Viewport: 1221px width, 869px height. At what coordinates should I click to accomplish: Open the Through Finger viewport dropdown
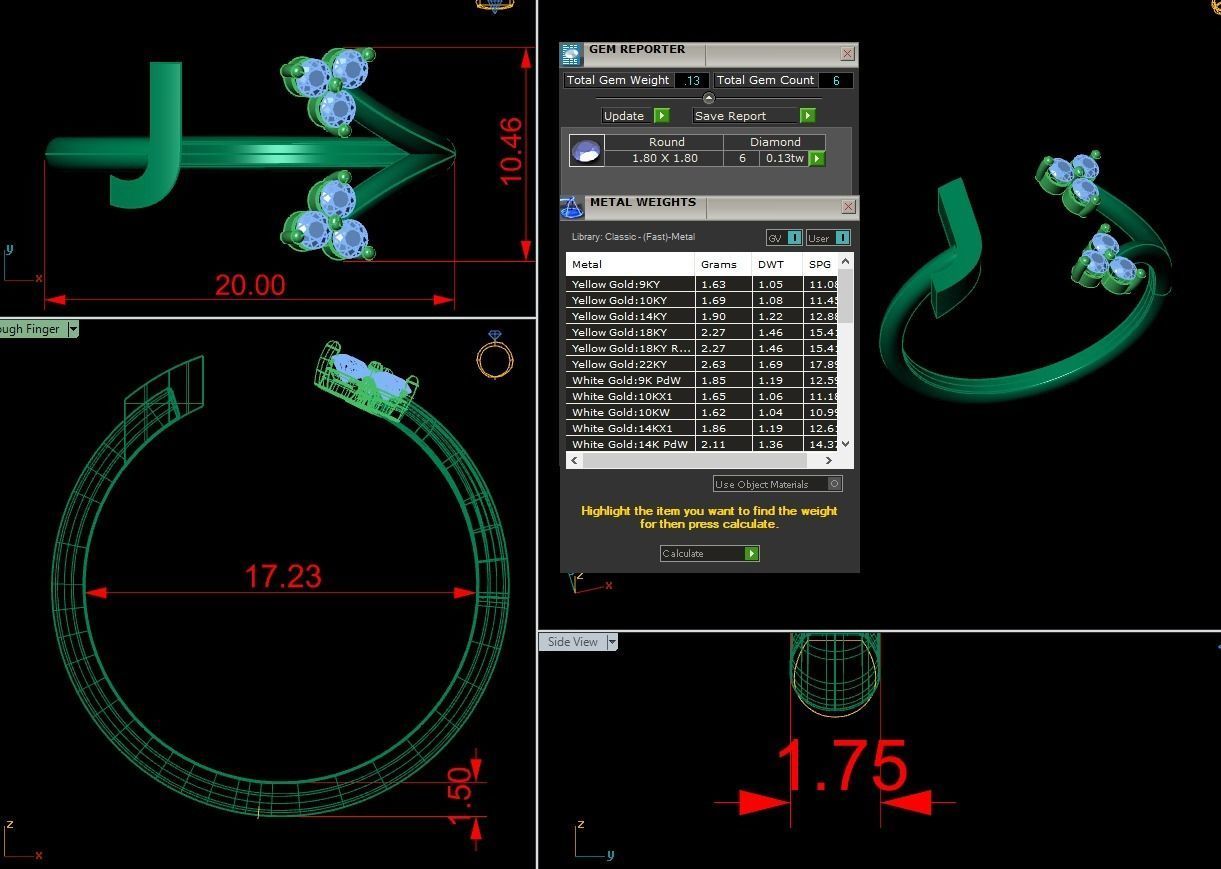click(x=73, y=329)
